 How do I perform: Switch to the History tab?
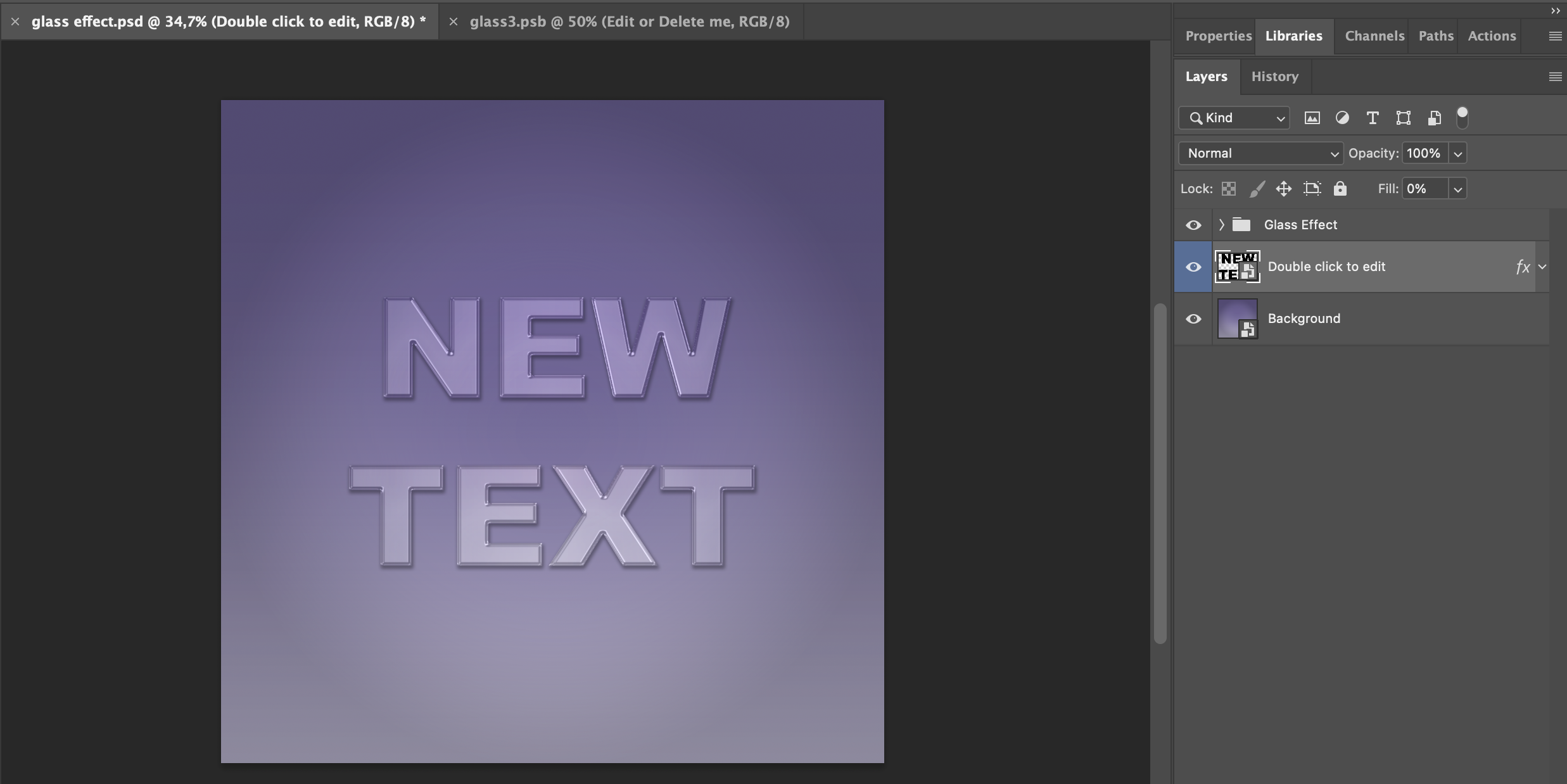click(1274, 77)
